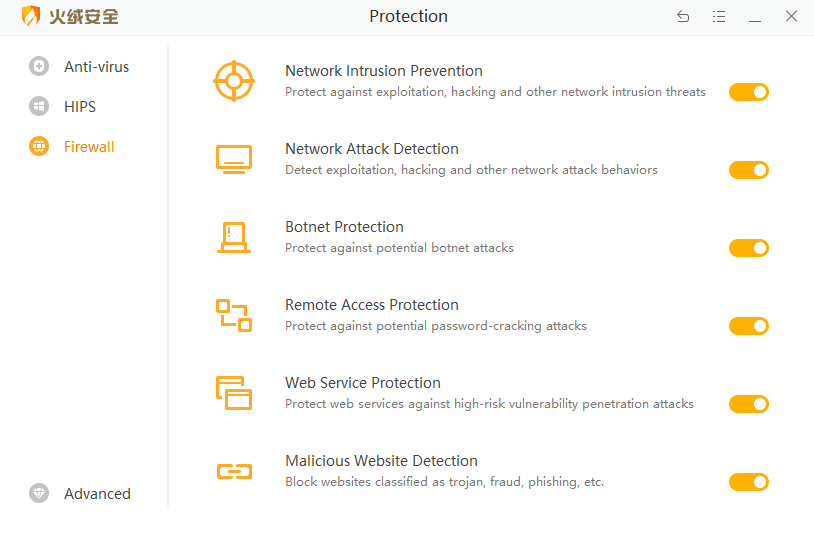This screenshot has width=814, height=534.
Task: Click the Botnet Protection laptop icon
Action: point(234,238)
